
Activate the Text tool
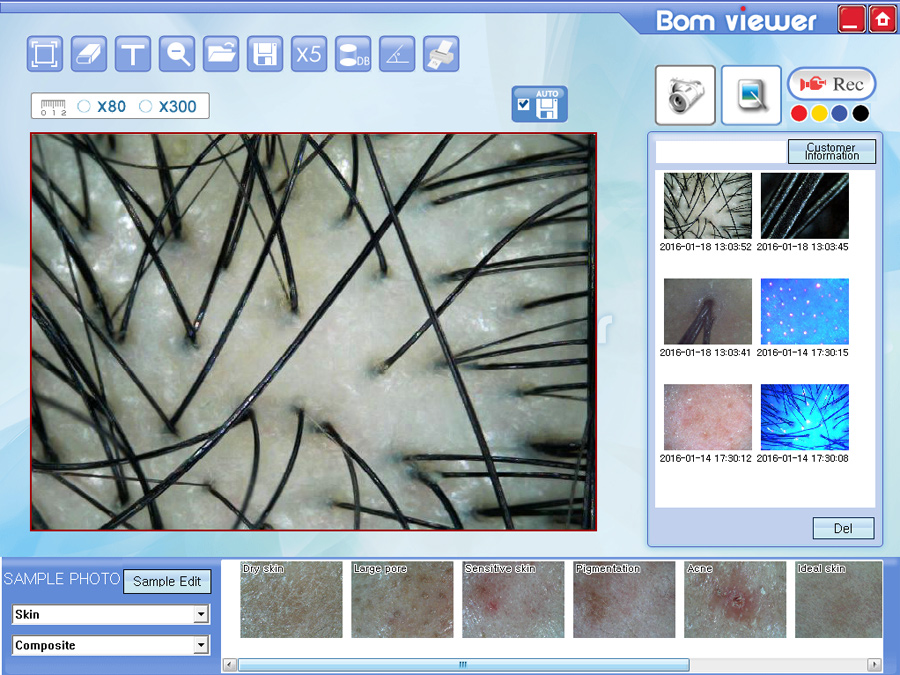point(133,54)
